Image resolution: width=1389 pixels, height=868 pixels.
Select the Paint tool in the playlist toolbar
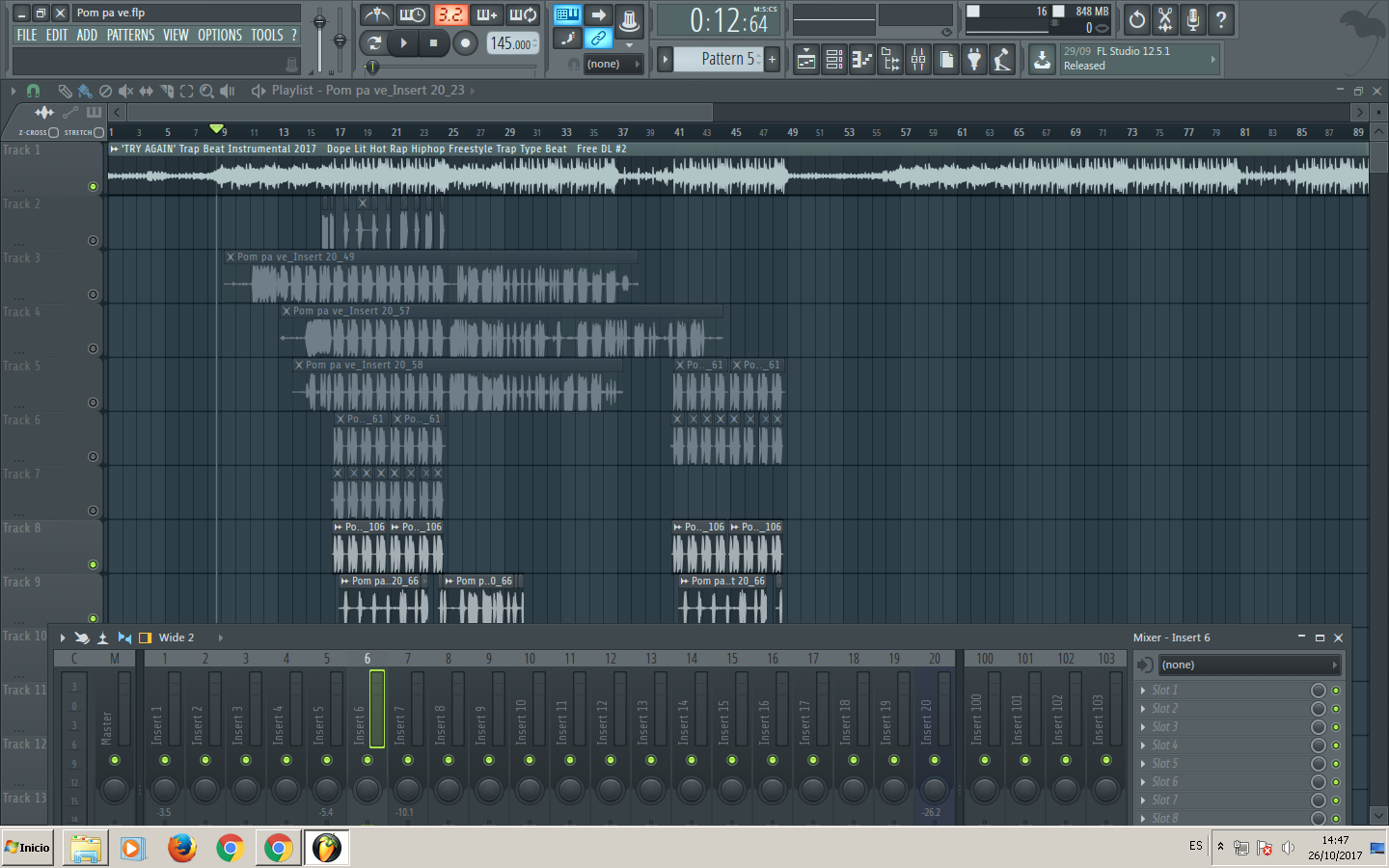coord(84,91)
